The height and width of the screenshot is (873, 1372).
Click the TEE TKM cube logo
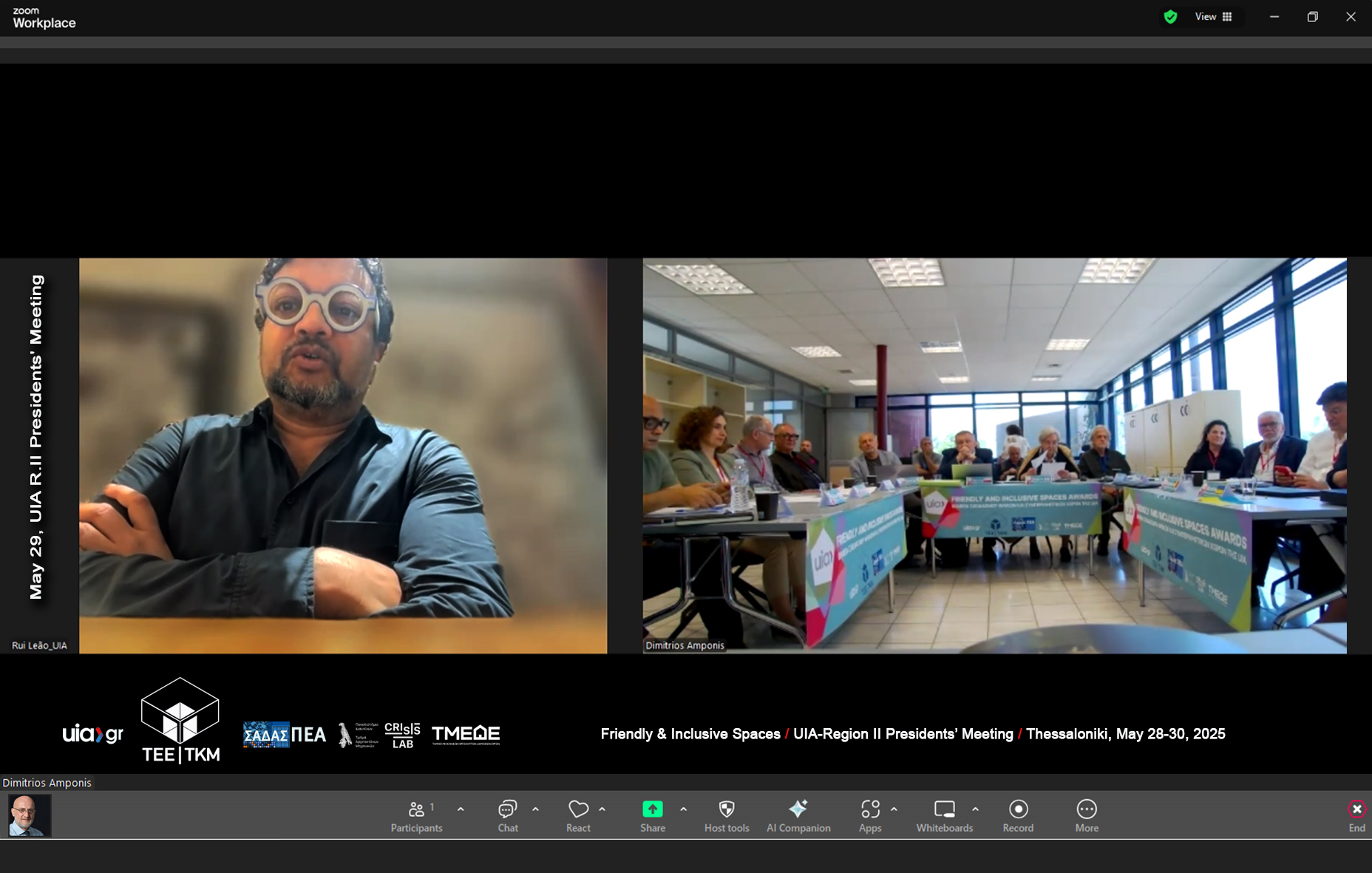pyautogui.click(x=180, y=720)
